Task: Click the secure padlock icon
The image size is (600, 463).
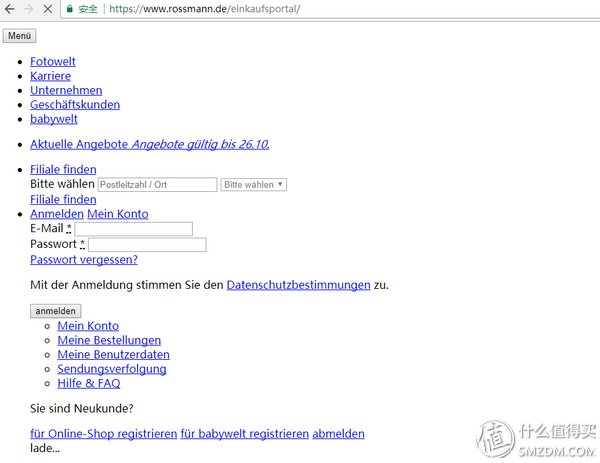Action: 69,9
